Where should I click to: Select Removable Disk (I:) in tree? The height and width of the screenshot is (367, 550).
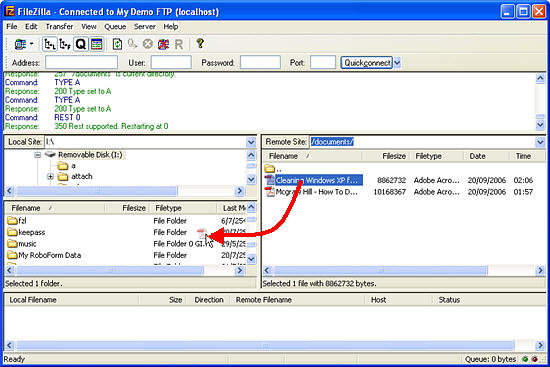[90, 155]
